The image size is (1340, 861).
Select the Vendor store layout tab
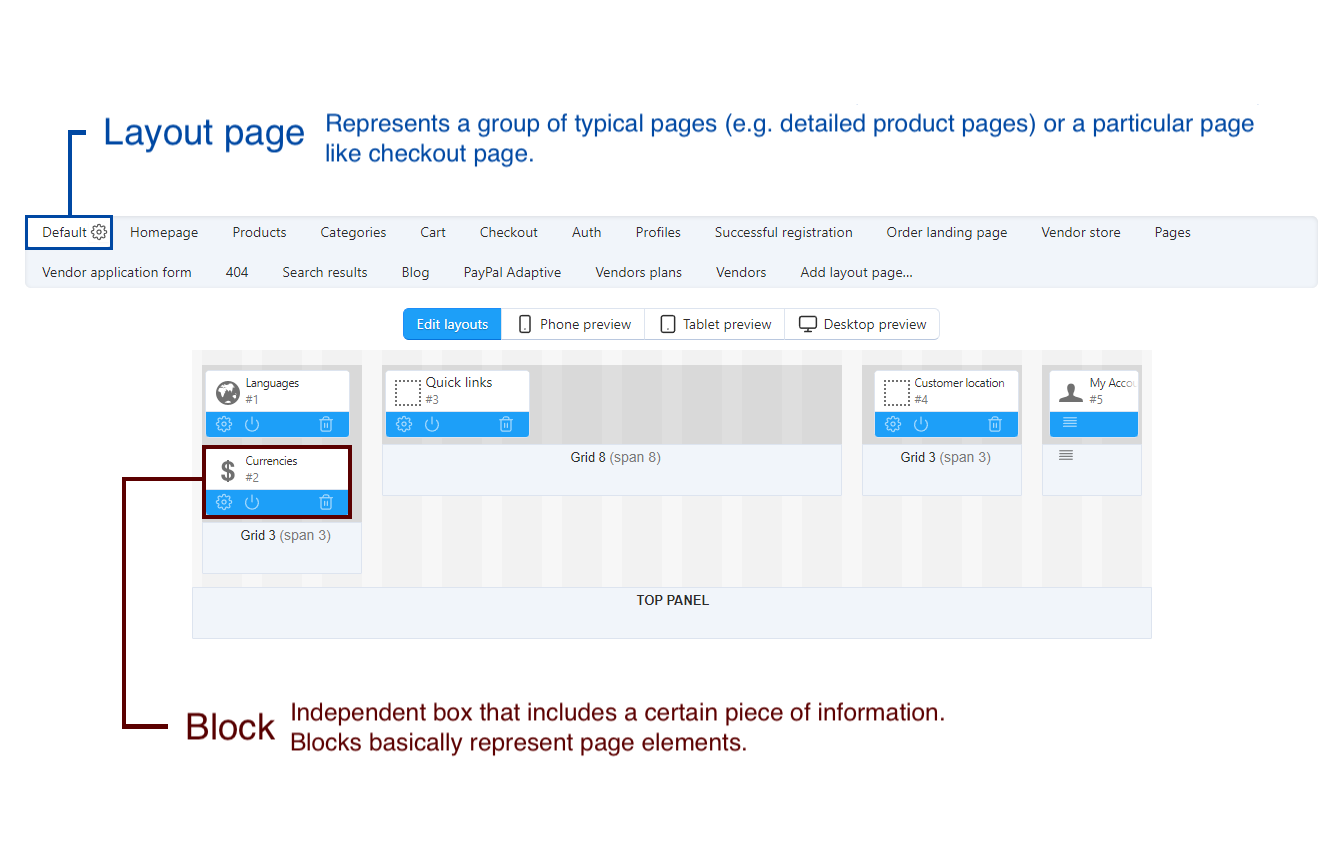click(x=1081, y=232)
